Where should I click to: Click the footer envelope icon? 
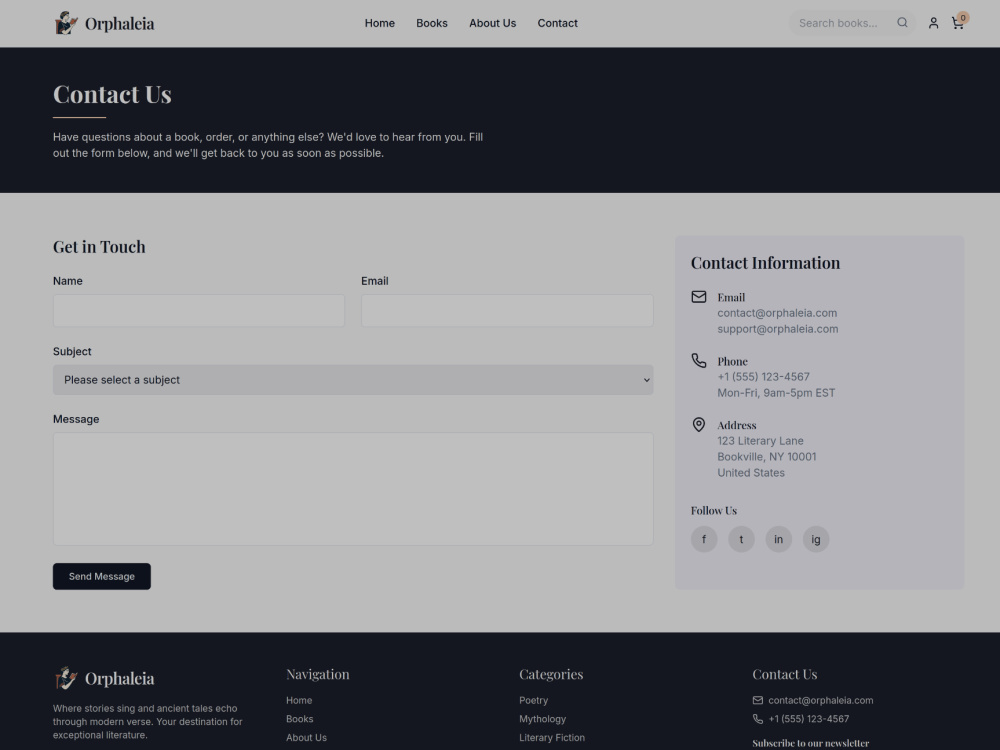point(758,700)
